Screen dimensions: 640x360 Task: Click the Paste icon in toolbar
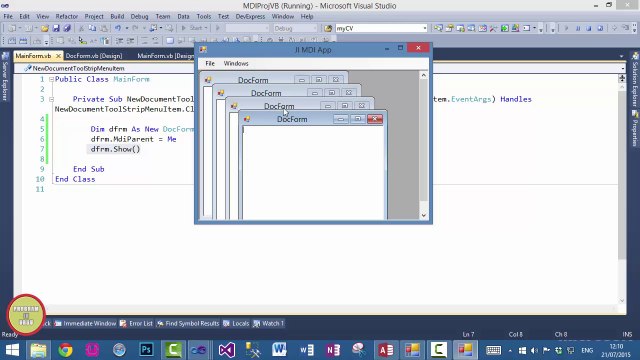[104, 28]
